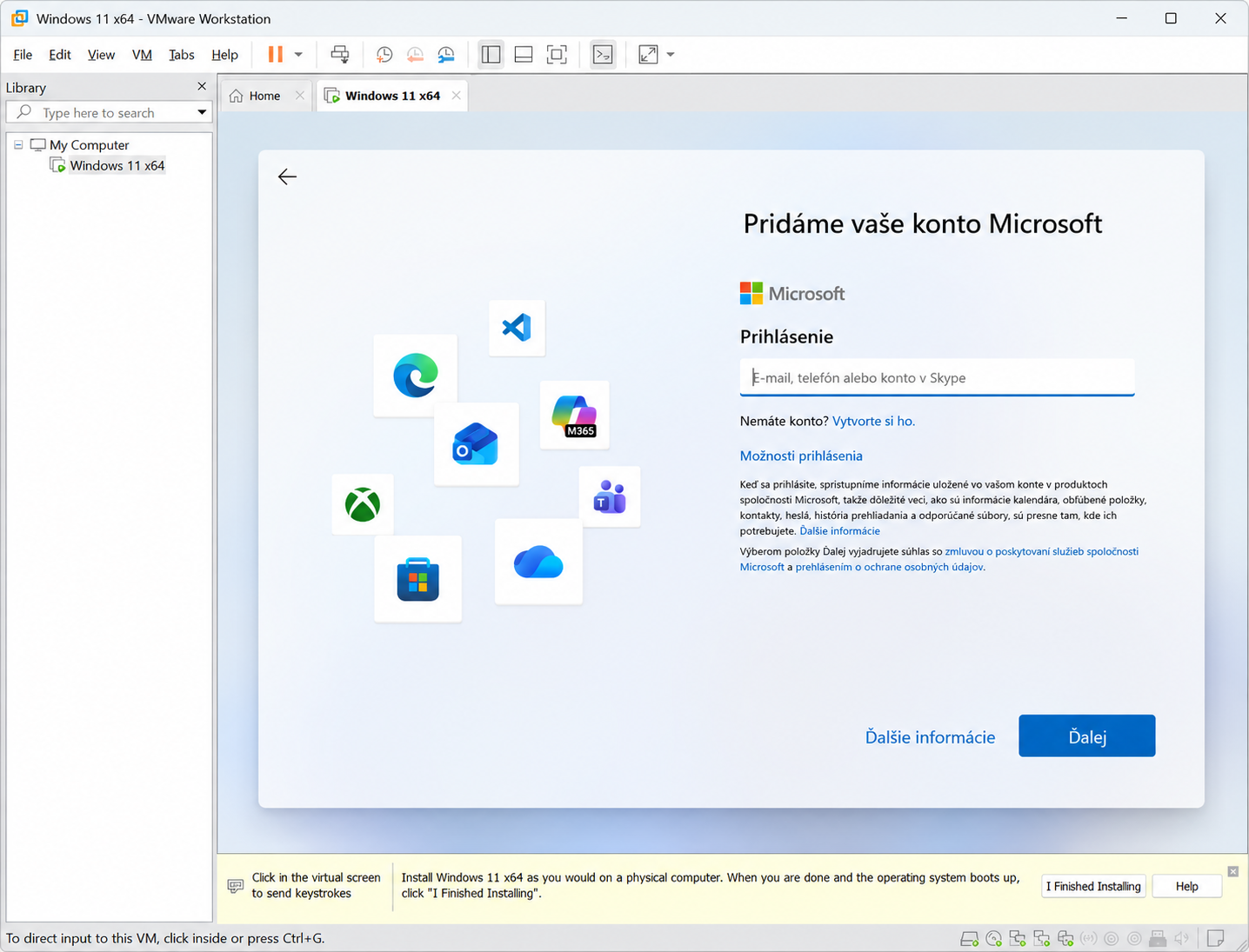The image size is (1249, 952).
Task: Open the 'prehlásením o ochrane osobných údajov' link
Action: (x=889, y=567)
